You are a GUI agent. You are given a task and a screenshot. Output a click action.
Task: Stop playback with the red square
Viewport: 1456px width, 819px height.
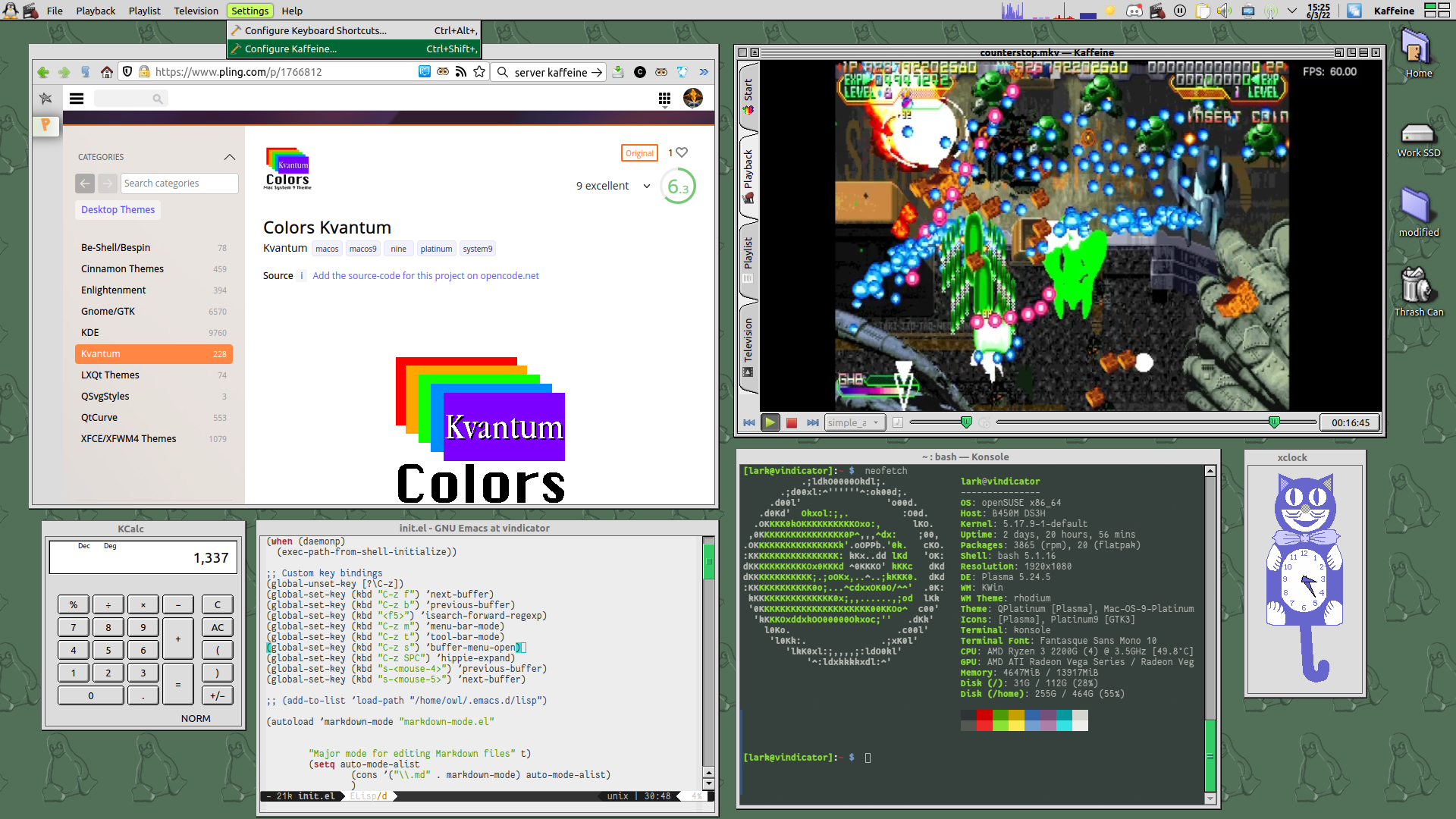click(x=792, y=423)
